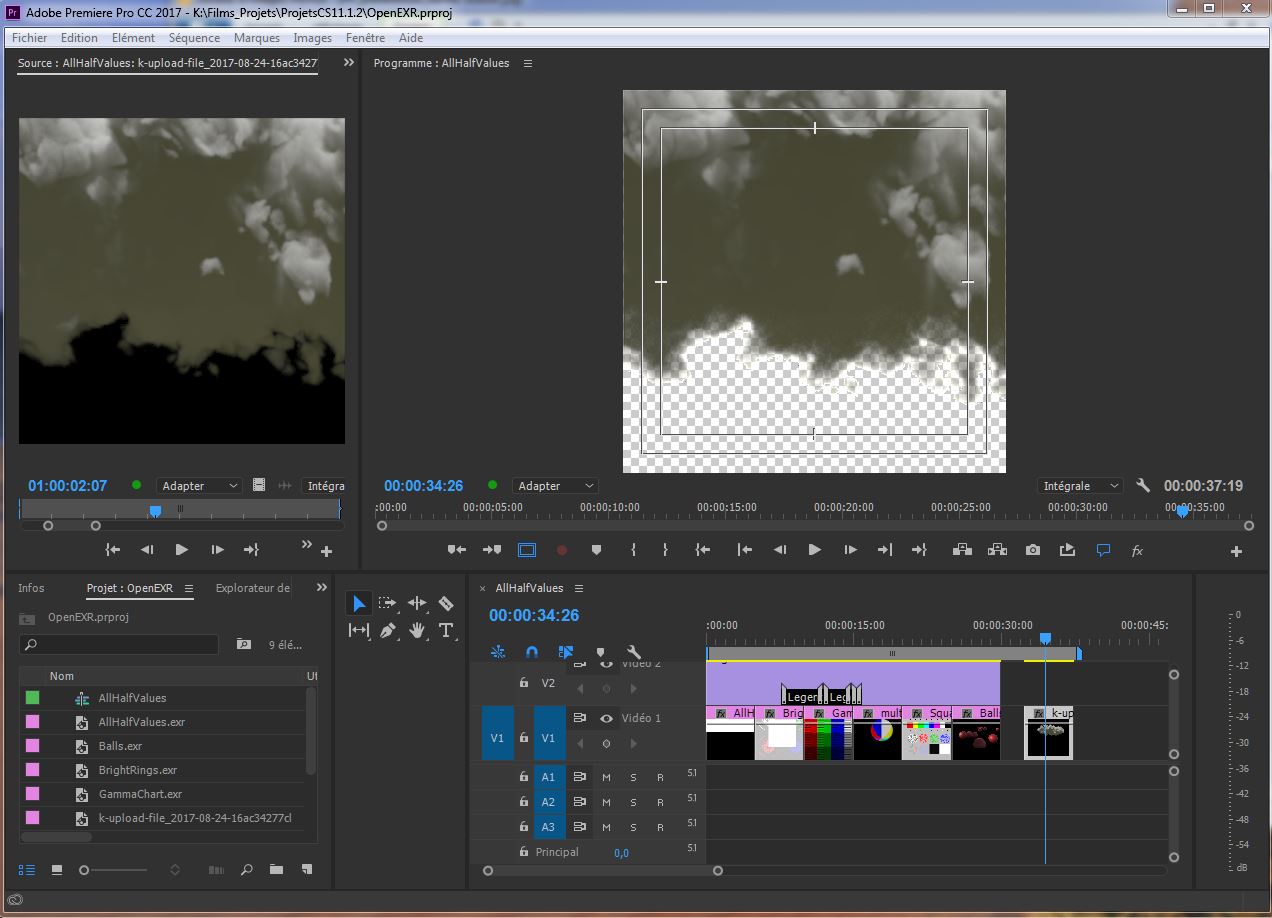Toggle timeline Snap magnet
This screenshot has height=918, width=1272.
click(532, 652)
